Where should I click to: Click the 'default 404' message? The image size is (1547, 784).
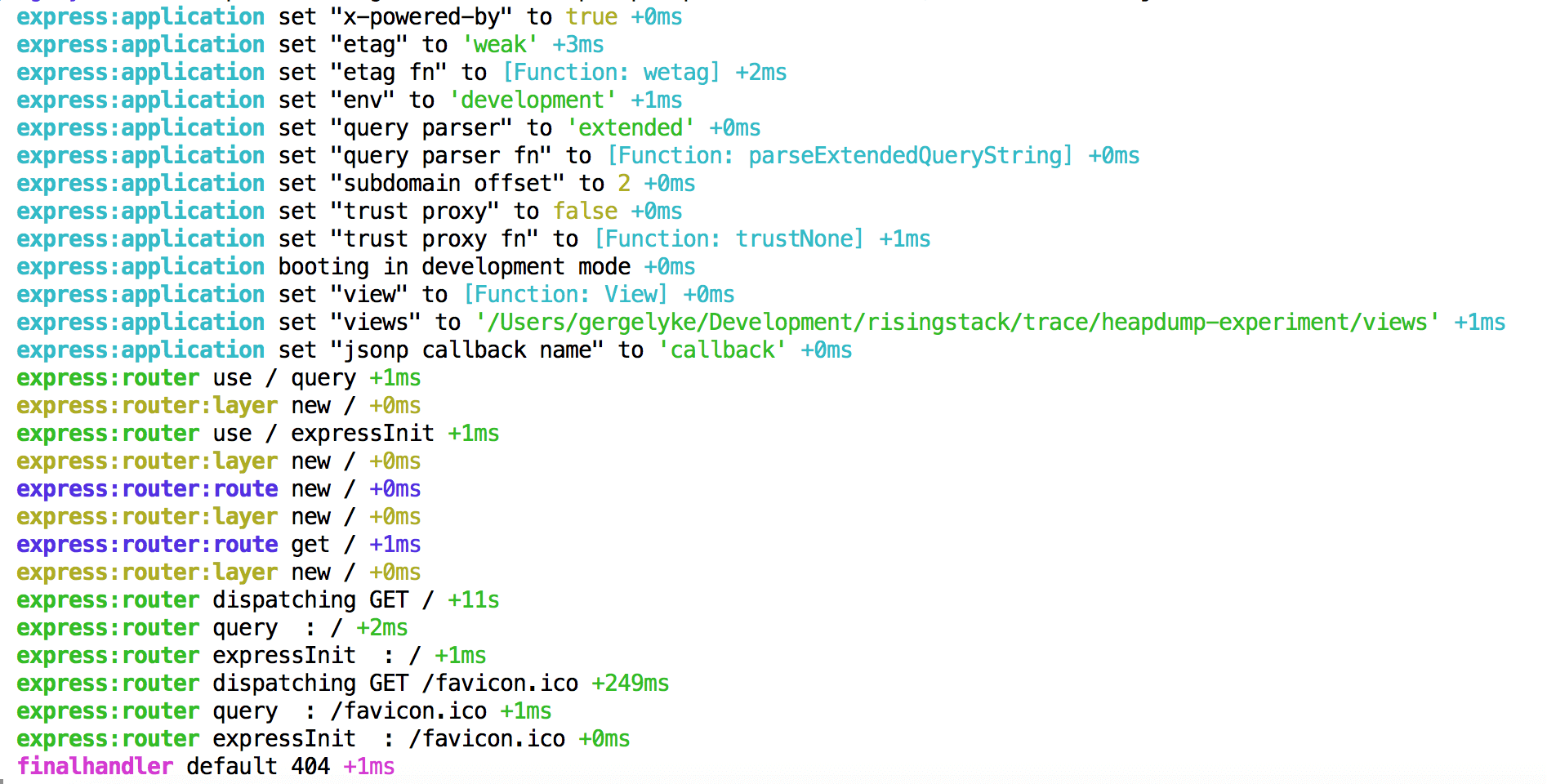pyautogui.click(x=258, y=767)
